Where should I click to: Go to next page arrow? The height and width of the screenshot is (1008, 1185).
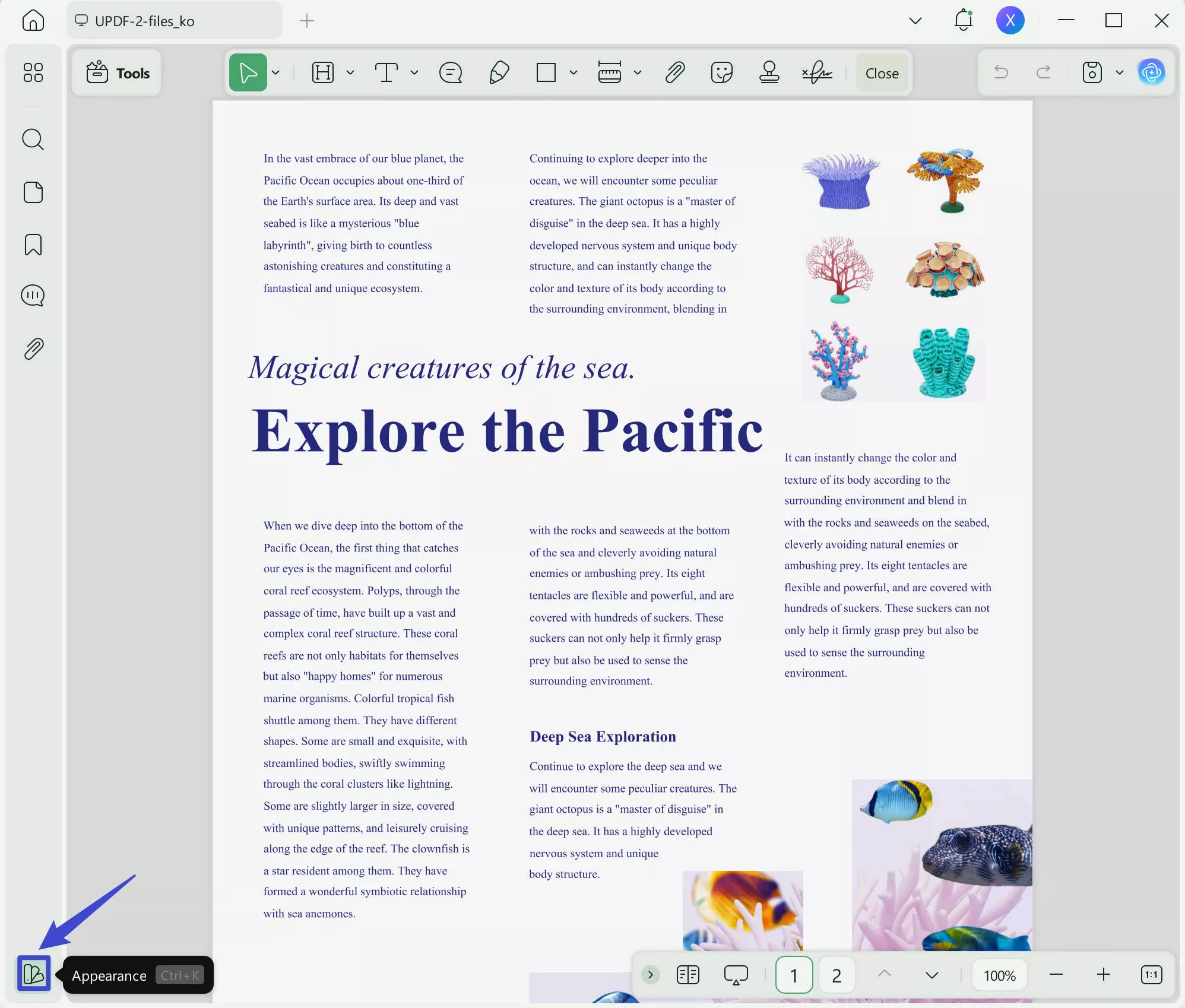pyautogui.click(x=932, y=975)
